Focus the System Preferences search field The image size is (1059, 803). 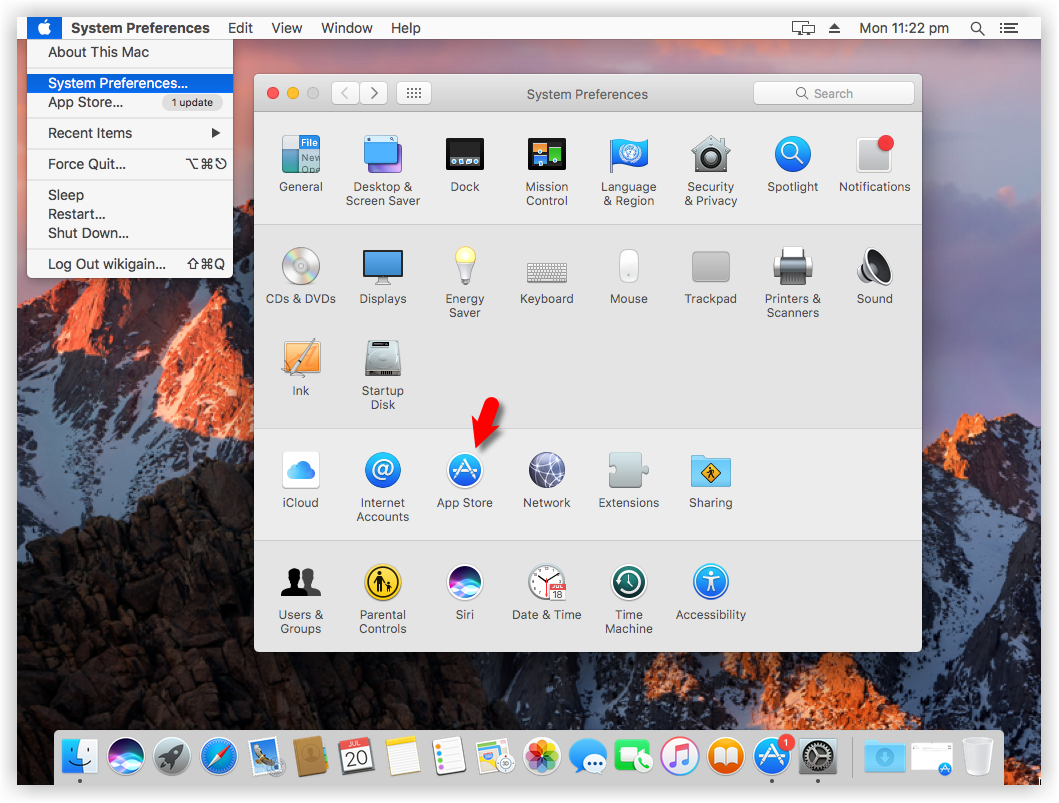pos(833,93)
